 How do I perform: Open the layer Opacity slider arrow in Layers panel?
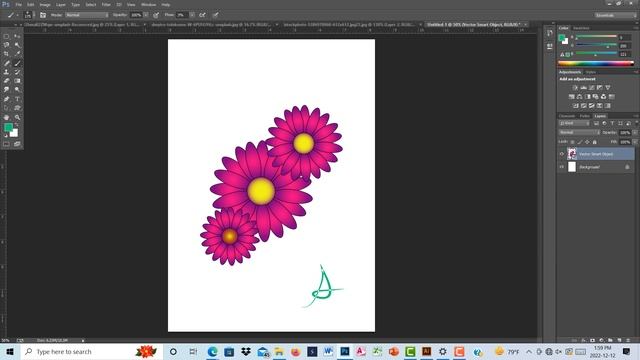[x=635, y=133]
